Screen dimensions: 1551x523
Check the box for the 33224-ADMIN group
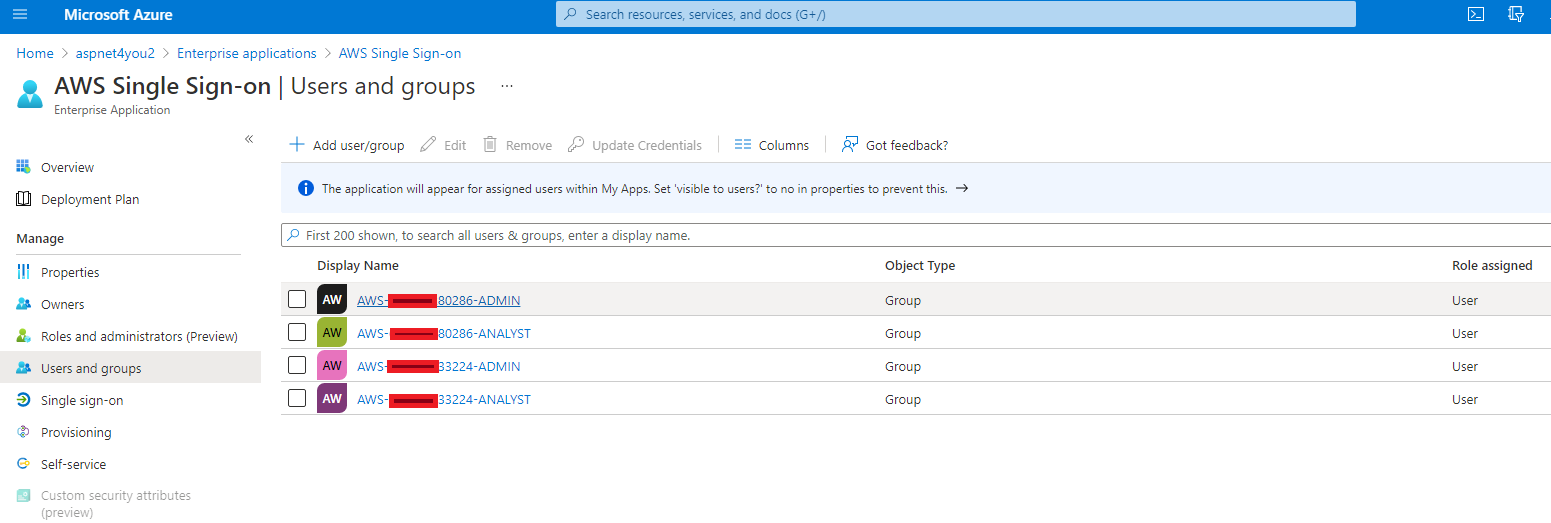click(297, 365)
